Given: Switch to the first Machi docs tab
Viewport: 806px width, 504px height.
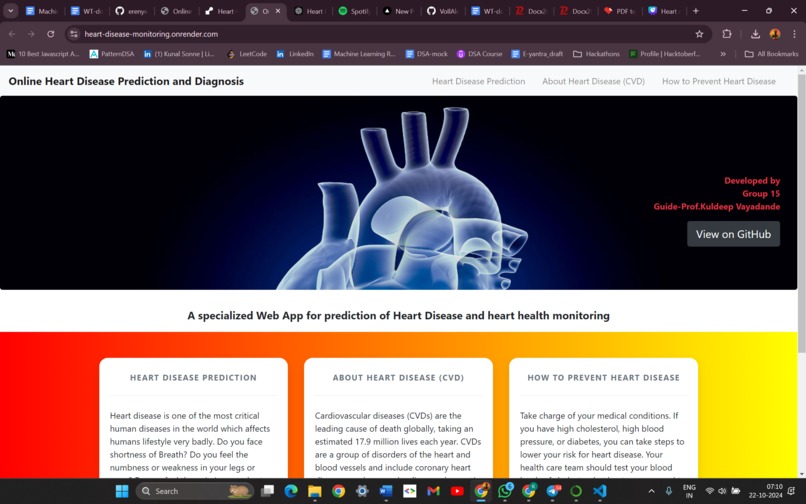Looking at the screenshot, I should (42, 11).
